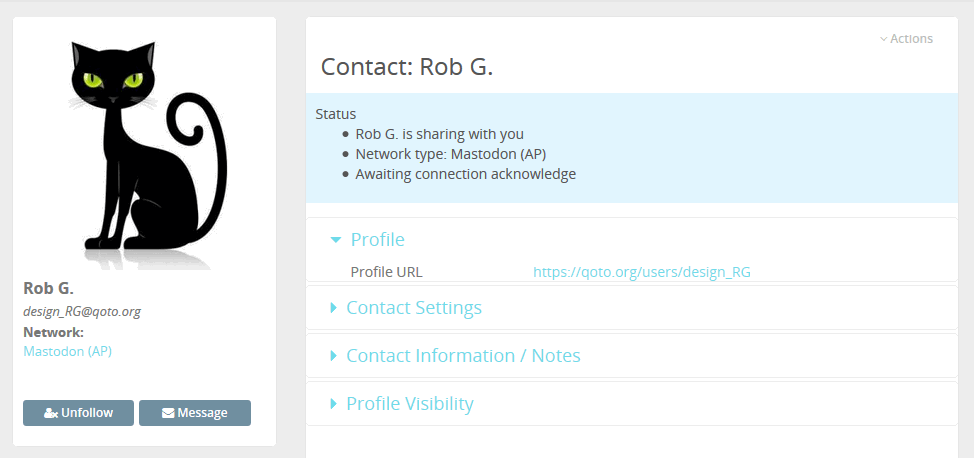The width and height of the screenshot is (974, 458).
Task: Click the design_RG@qoto.org address
Action: point(82,311)
